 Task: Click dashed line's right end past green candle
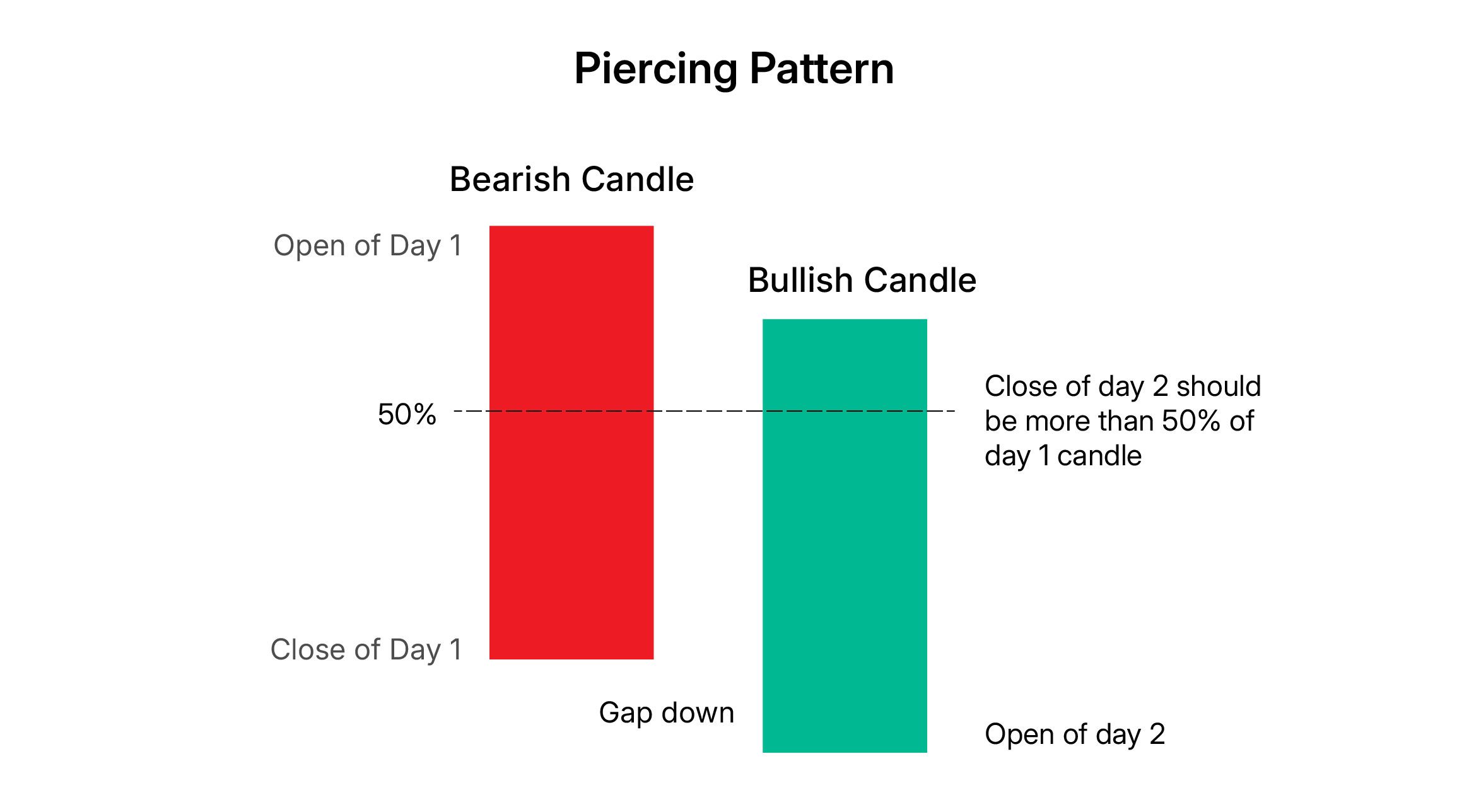943,411
